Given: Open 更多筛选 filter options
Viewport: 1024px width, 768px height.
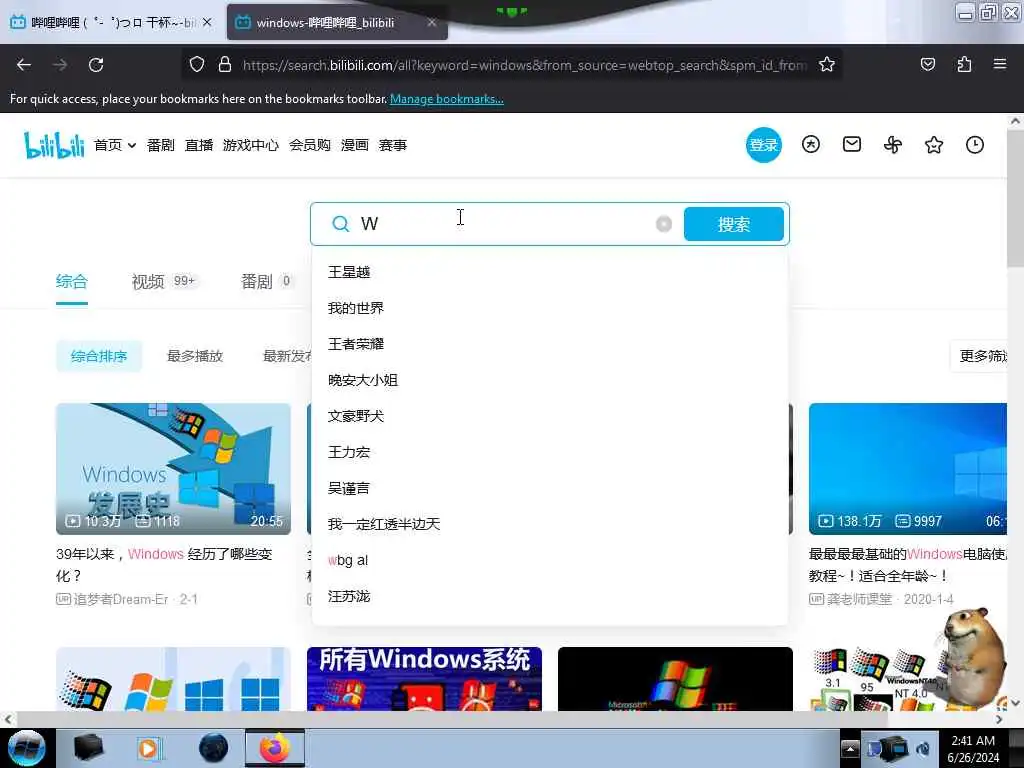Looking at the screenshot, I should pyautogui.click(x=980, y=356).
